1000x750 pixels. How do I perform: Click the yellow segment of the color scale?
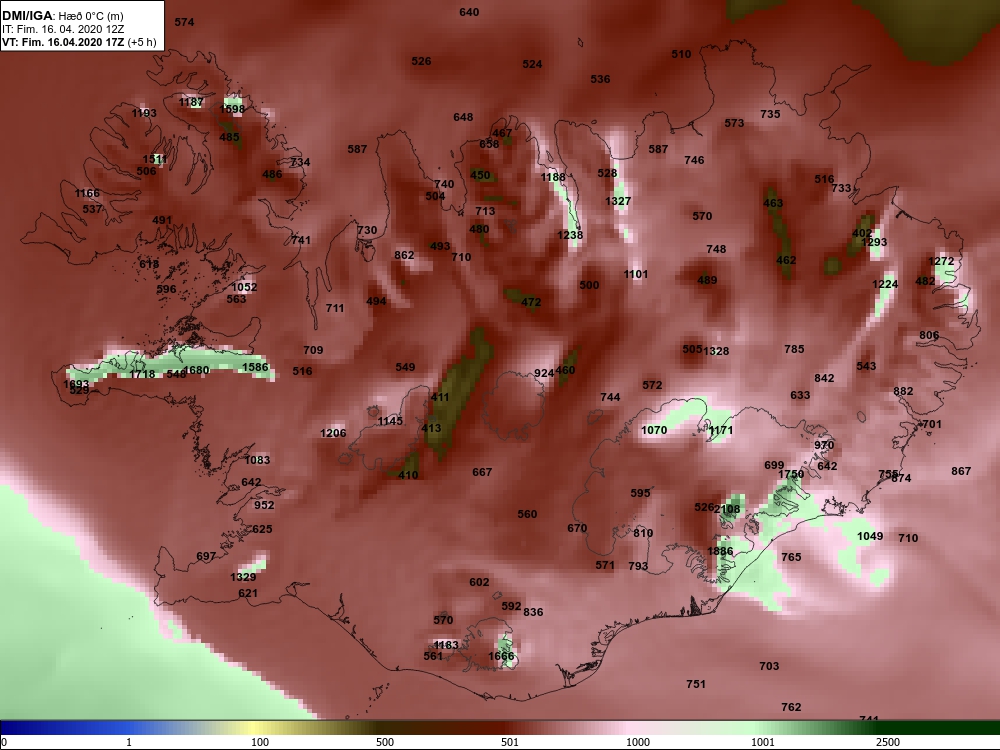(x=255, y=728)
